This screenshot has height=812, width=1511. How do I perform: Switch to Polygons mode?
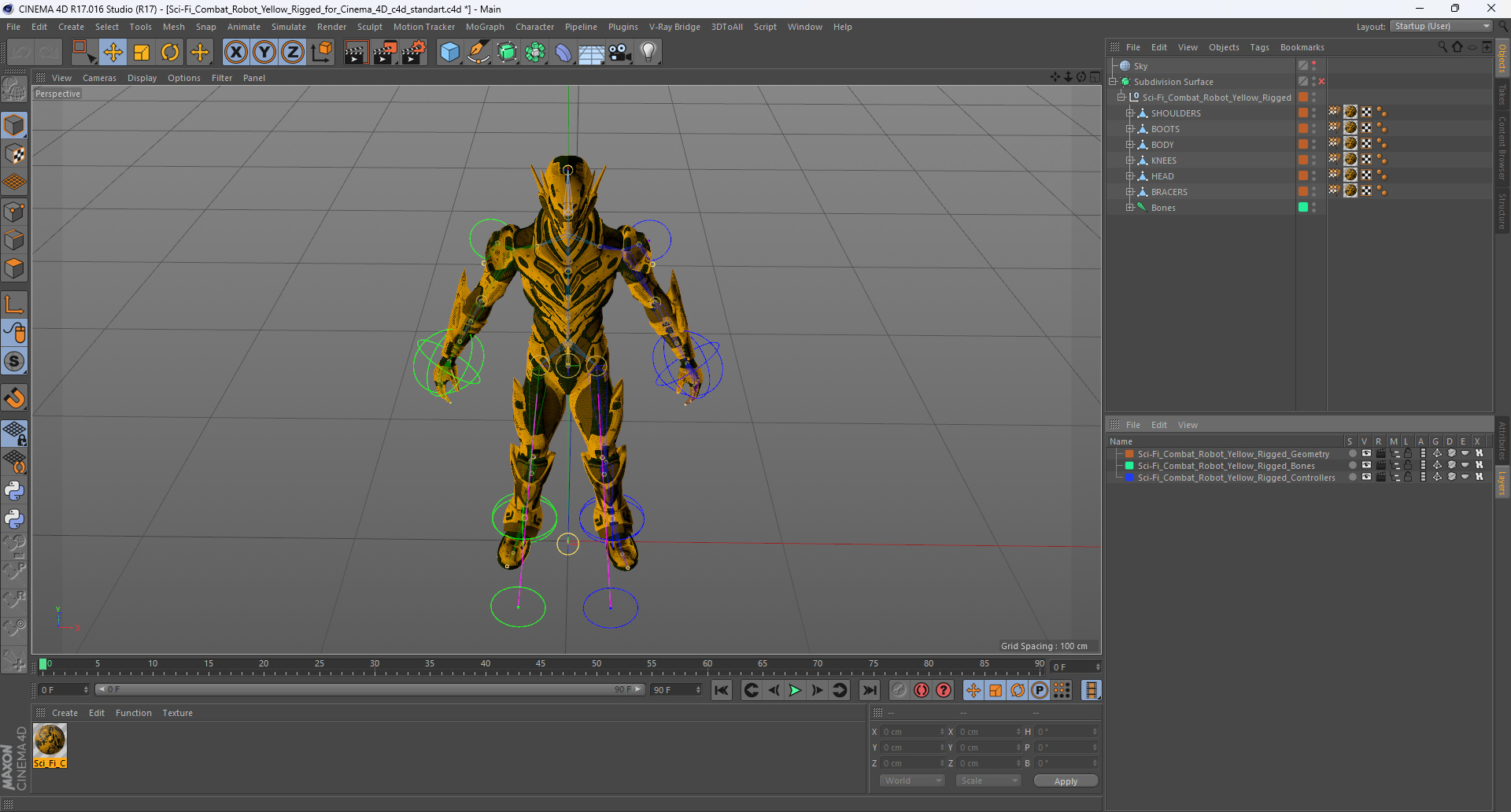click(14, 268)
